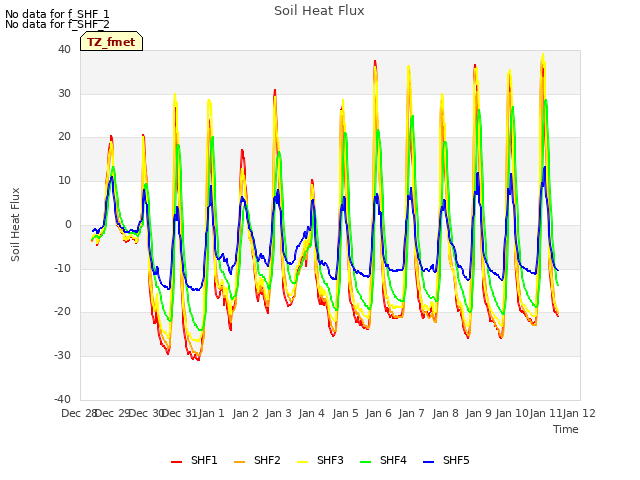
Task: Click the '0' y-axis tick label
Action: coord(68,224)
